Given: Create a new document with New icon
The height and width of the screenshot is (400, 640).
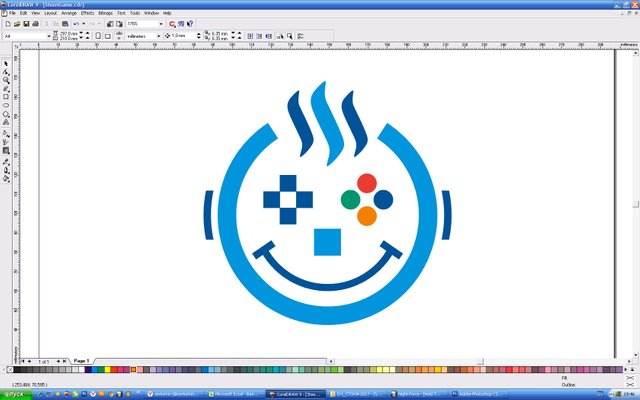Looking at the screenshot, I should 8,24.
